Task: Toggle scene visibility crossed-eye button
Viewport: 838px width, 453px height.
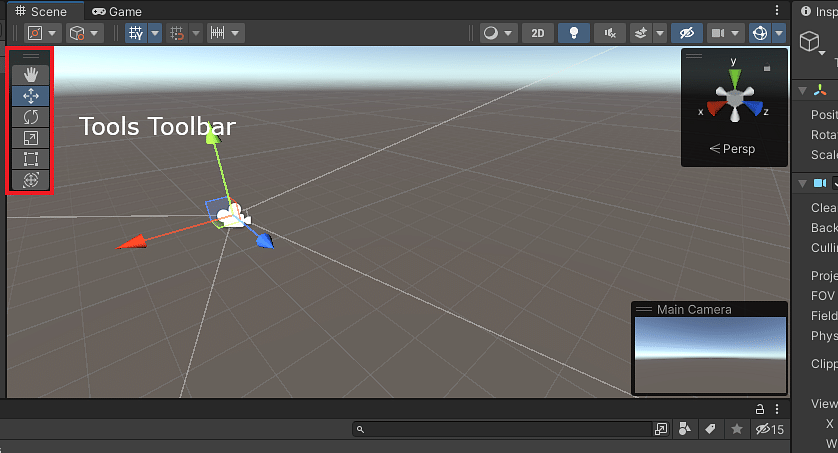Action: pos(686,33)
